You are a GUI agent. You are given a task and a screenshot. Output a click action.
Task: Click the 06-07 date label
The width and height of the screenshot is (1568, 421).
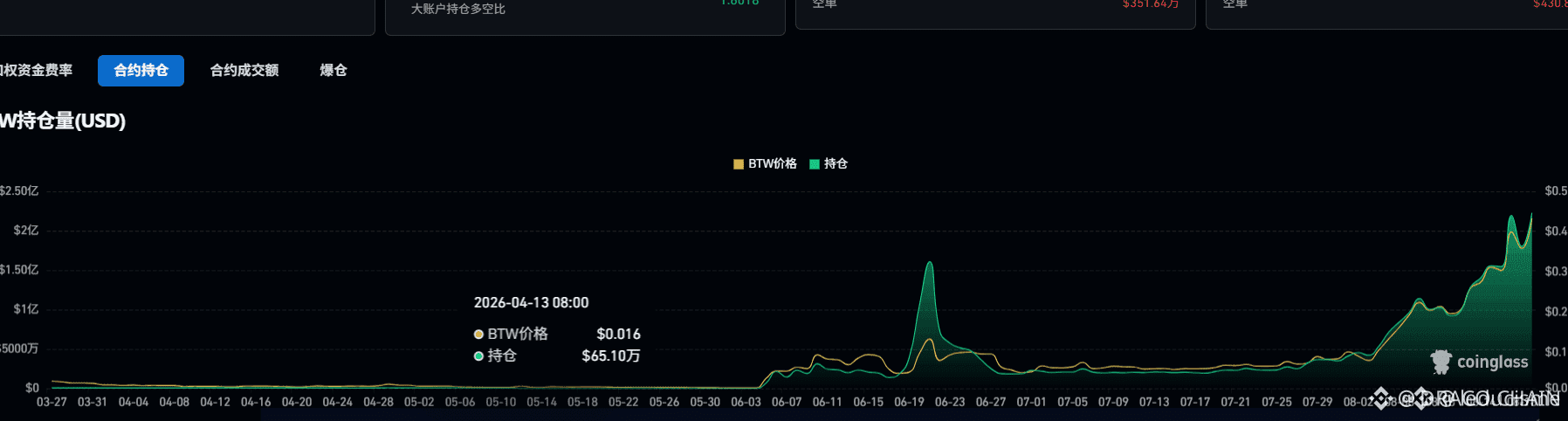[x=787, y=402]
